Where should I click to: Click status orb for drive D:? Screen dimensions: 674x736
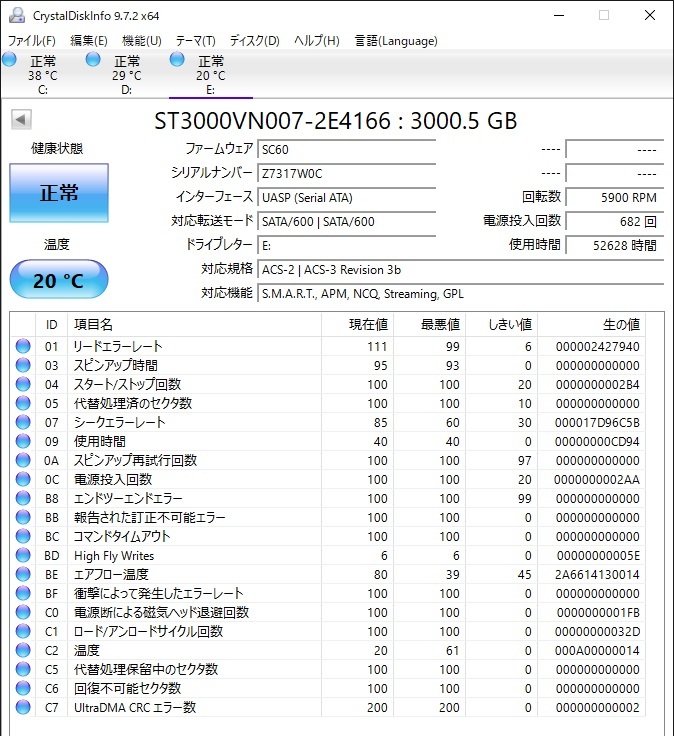[94, 60]
